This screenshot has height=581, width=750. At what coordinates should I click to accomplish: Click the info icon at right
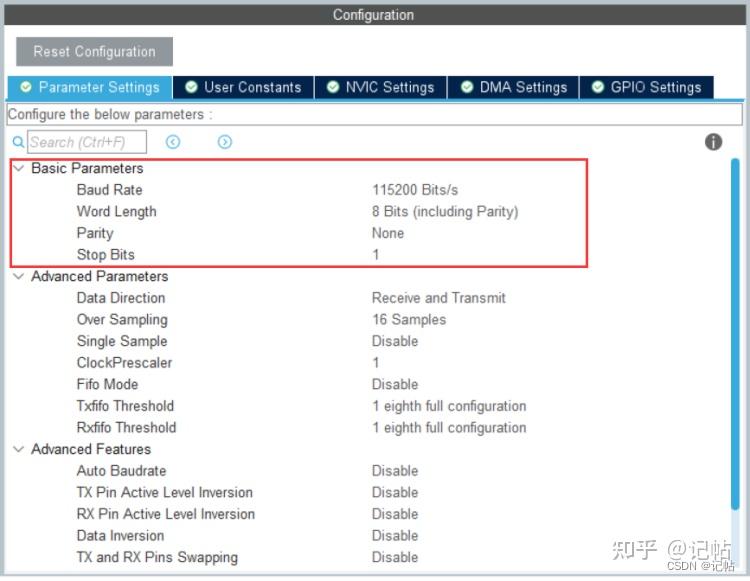coord(713,142)
